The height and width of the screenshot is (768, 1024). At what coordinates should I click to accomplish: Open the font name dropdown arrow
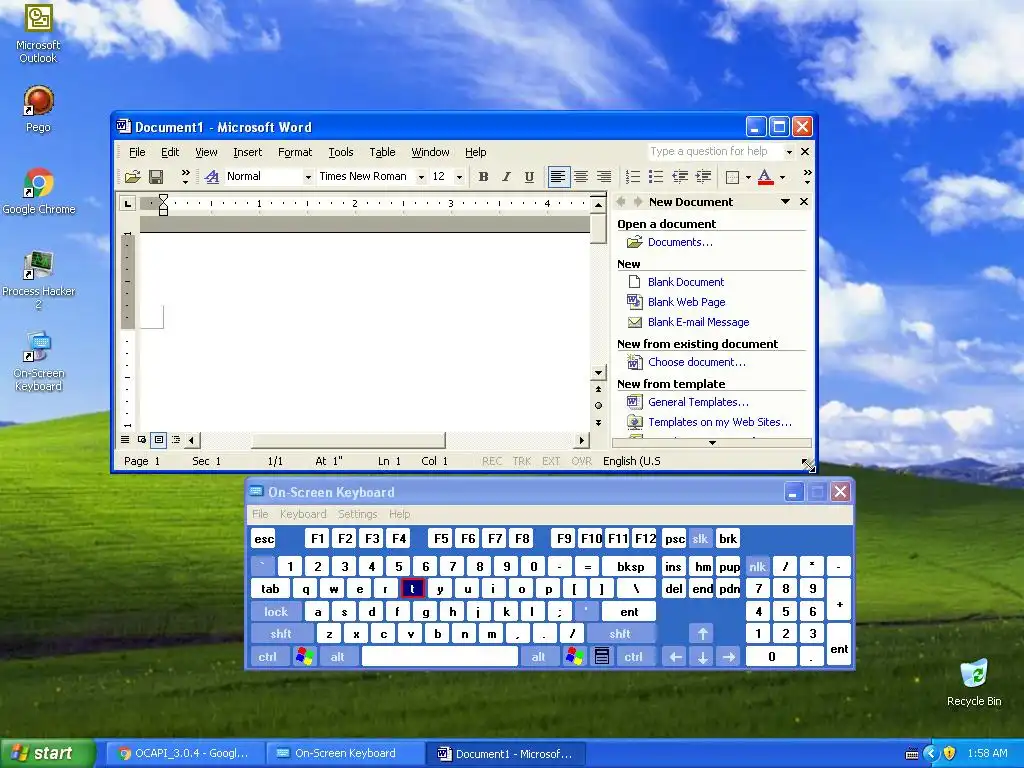point(421,177)
